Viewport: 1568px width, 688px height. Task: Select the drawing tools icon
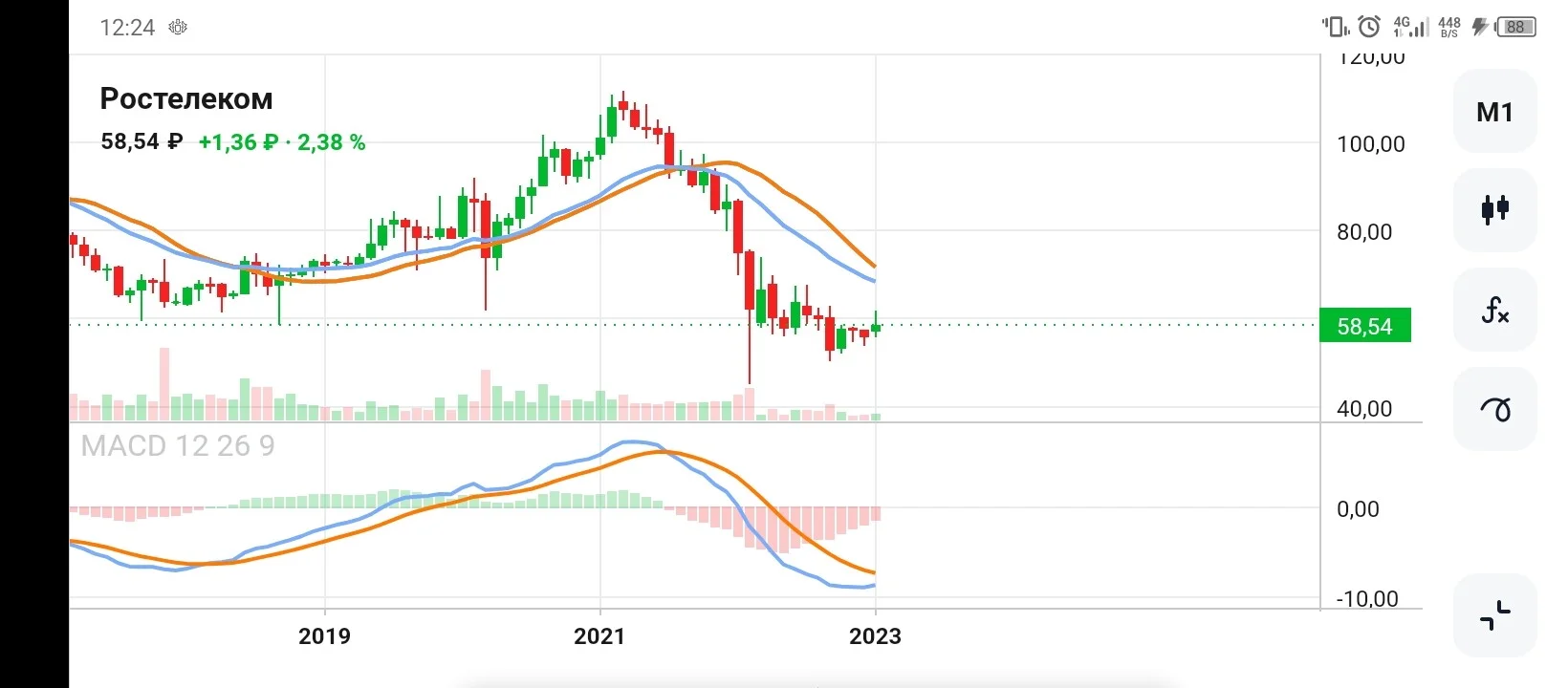[1494, 409]
